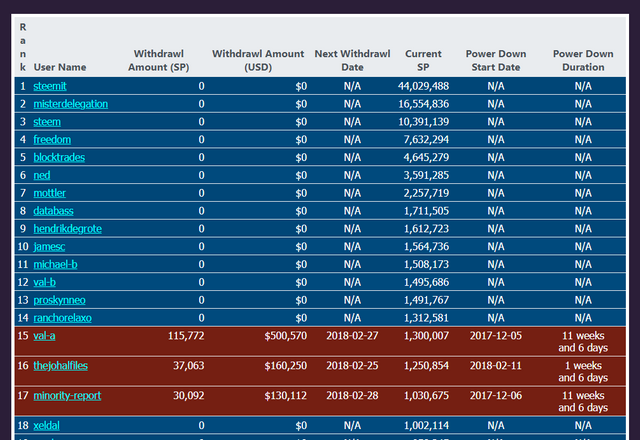Select the 16,554,836 Current SP value

[424, 104]
